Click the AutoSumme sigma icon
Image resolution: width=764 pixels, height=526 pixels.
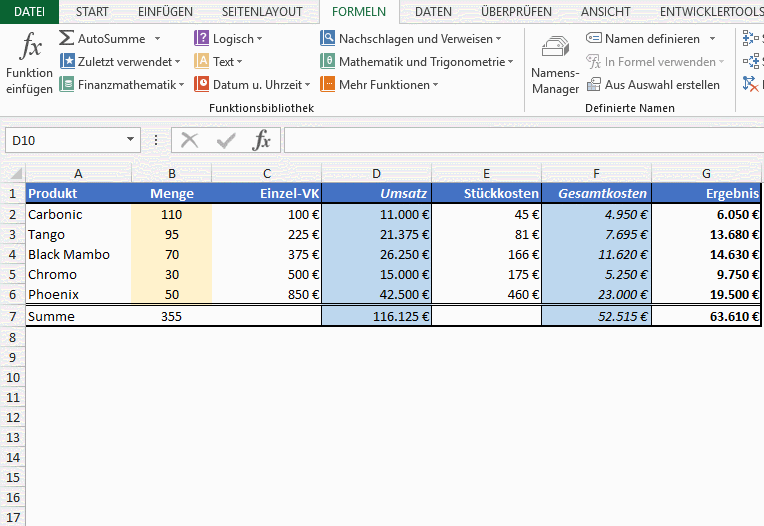pyautogui.click(x=67, y=39)
